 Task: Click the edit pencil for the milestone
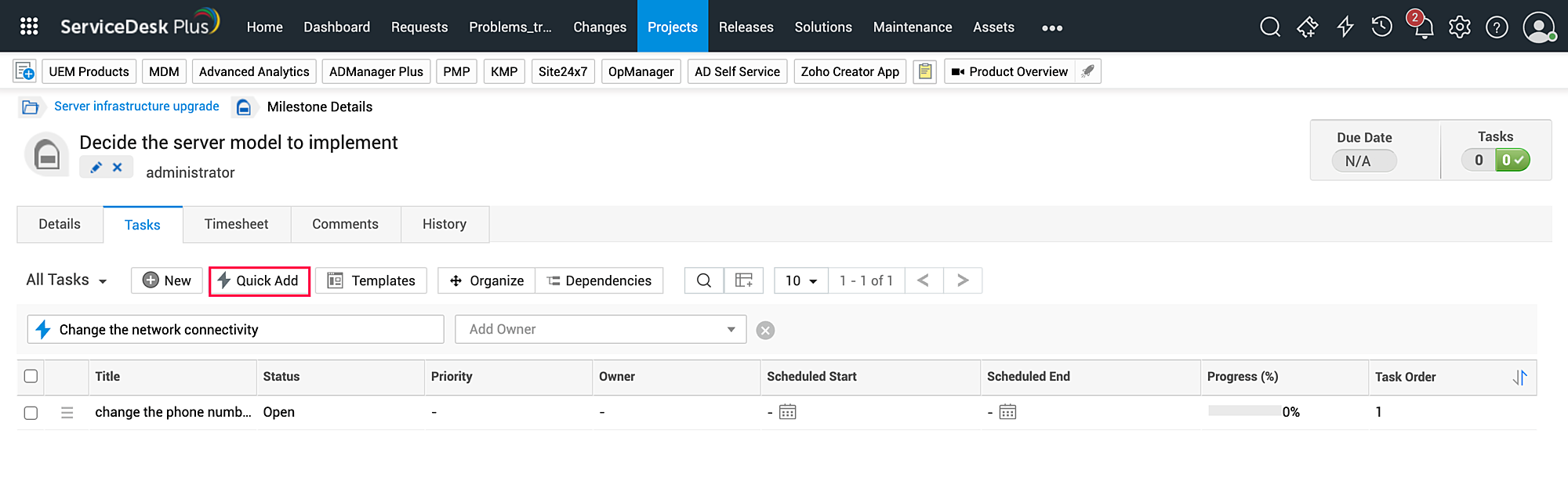96,168
